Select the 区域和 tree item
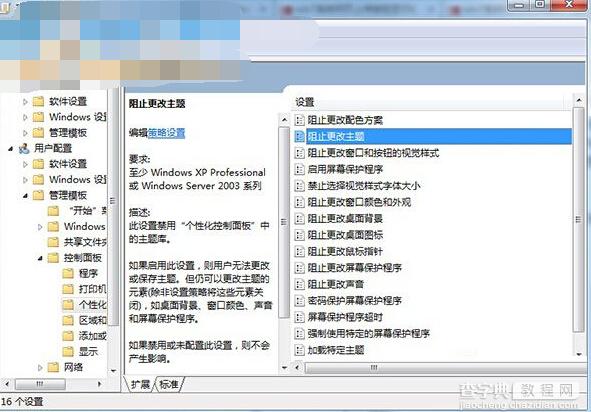Image resolution: width=591 pixels, height=412 pixels. coord(92,320)
